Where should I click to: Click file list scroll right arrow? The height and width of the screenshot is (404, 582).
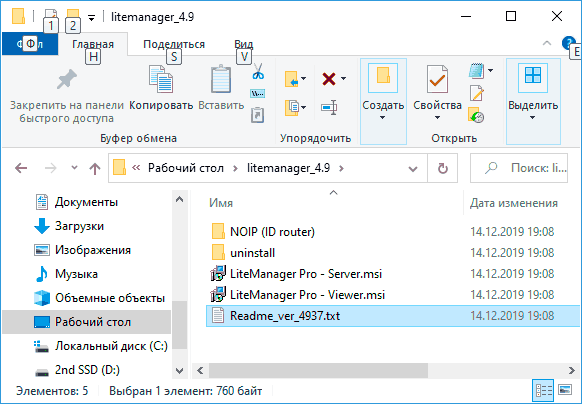click(x=572, y=370)
